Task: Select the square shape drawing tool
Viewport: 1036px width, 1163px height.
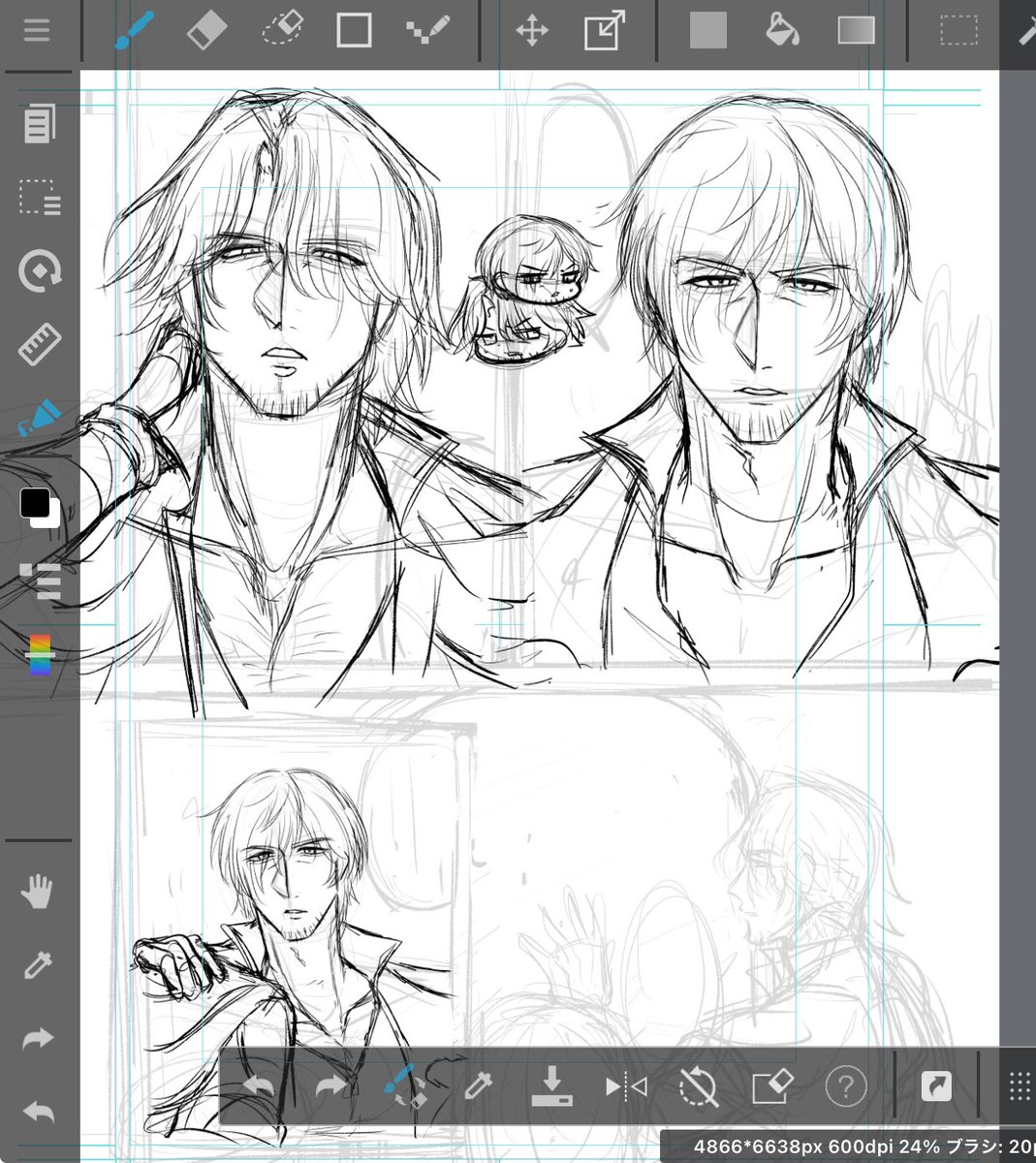Action: point(354,30)
